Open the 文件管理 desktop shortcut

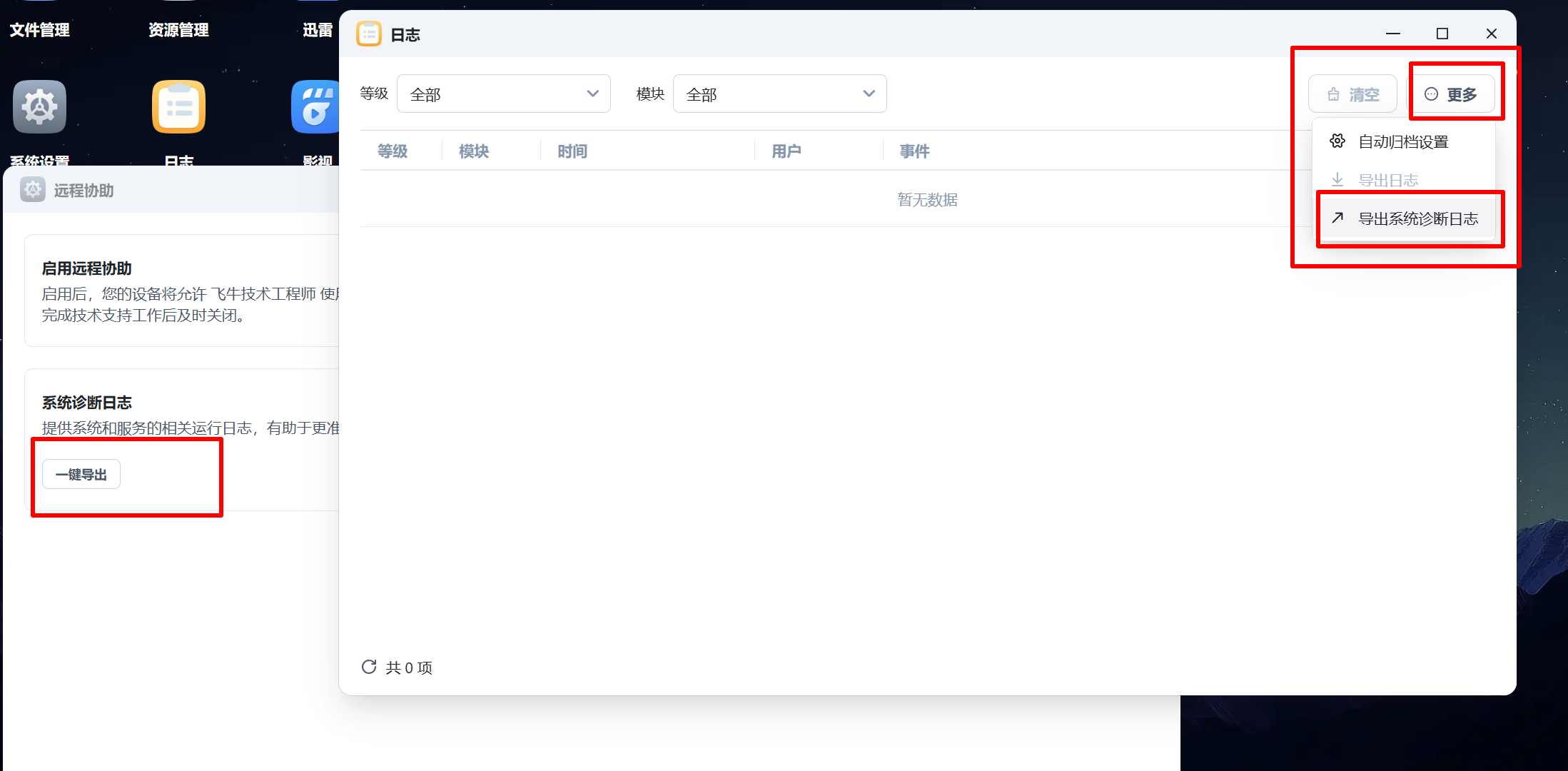[x=39, y=30]
